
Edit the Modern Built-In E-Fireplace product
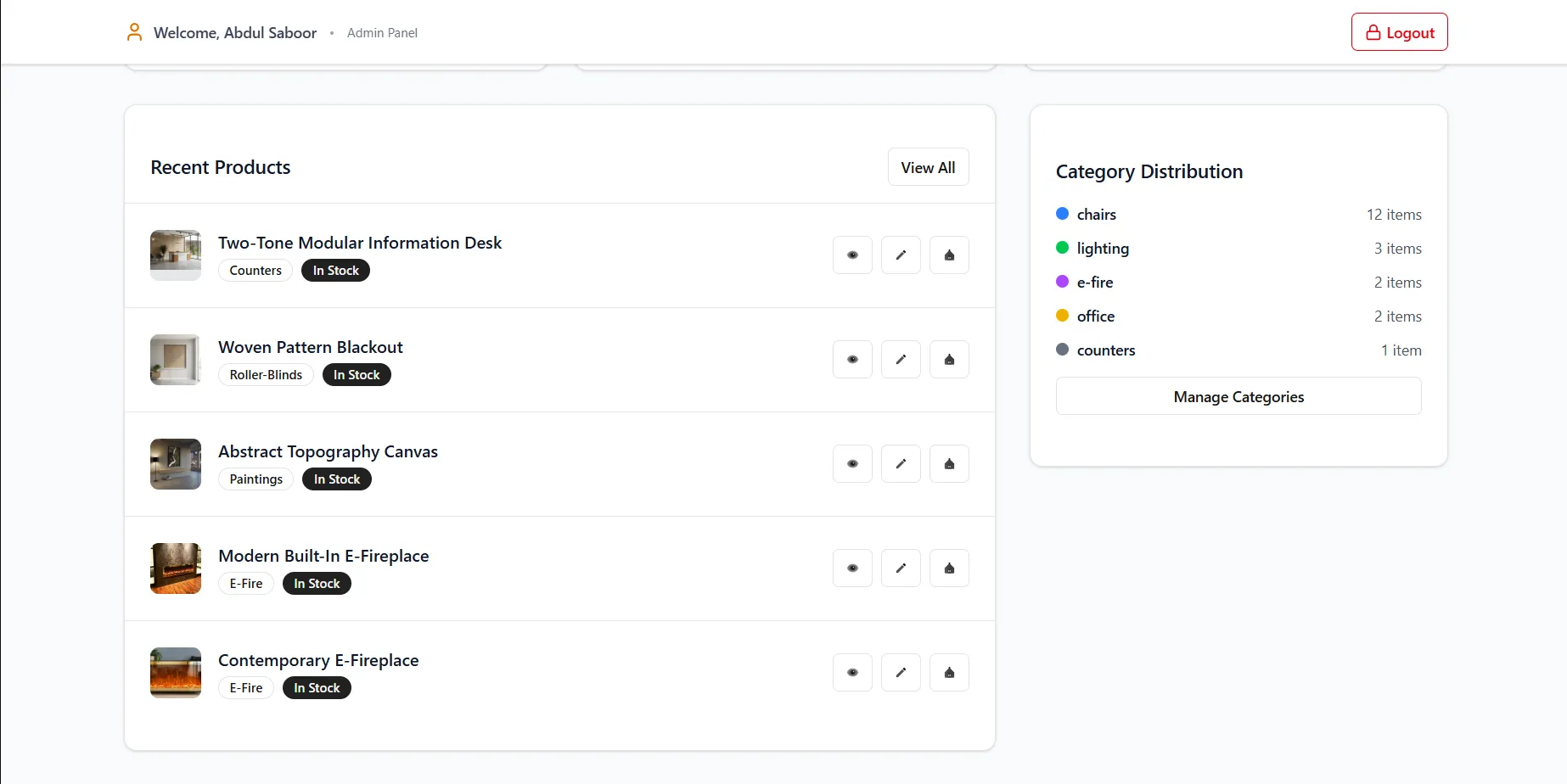[901, 568]
